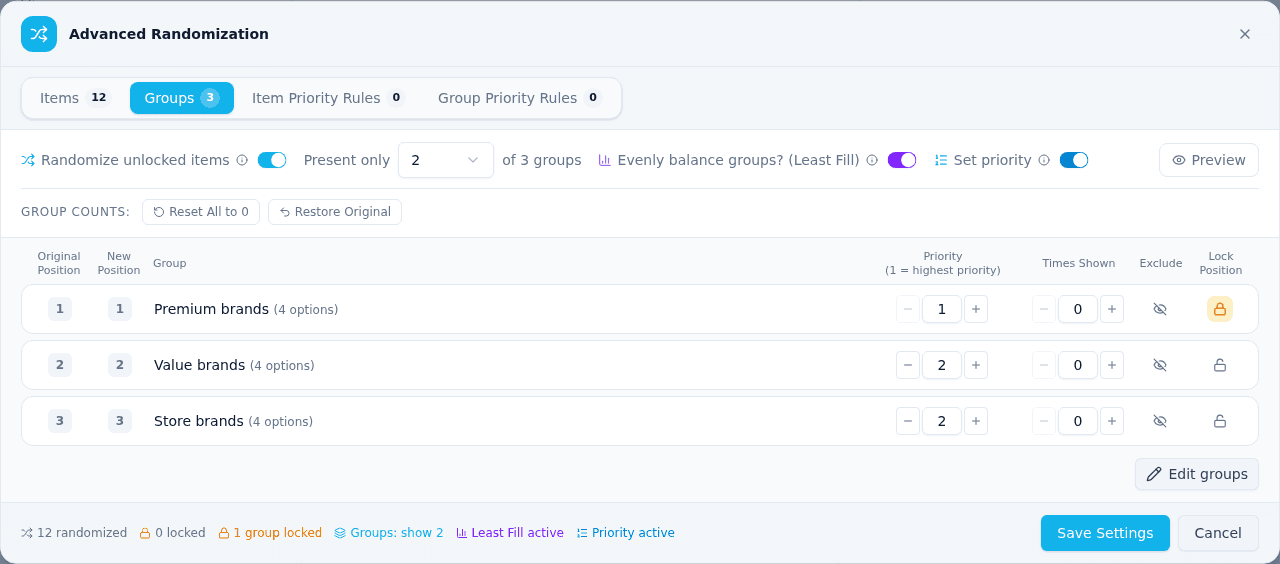Lock position of Value brands
Image resolution: width=1280 pixels, height=564 pixels.
1220,365
